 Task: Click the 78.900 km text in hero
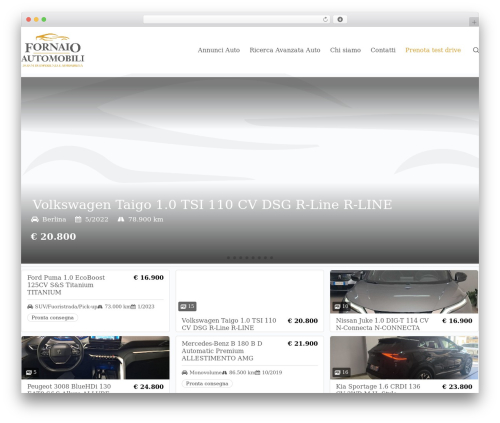point(146,219)
